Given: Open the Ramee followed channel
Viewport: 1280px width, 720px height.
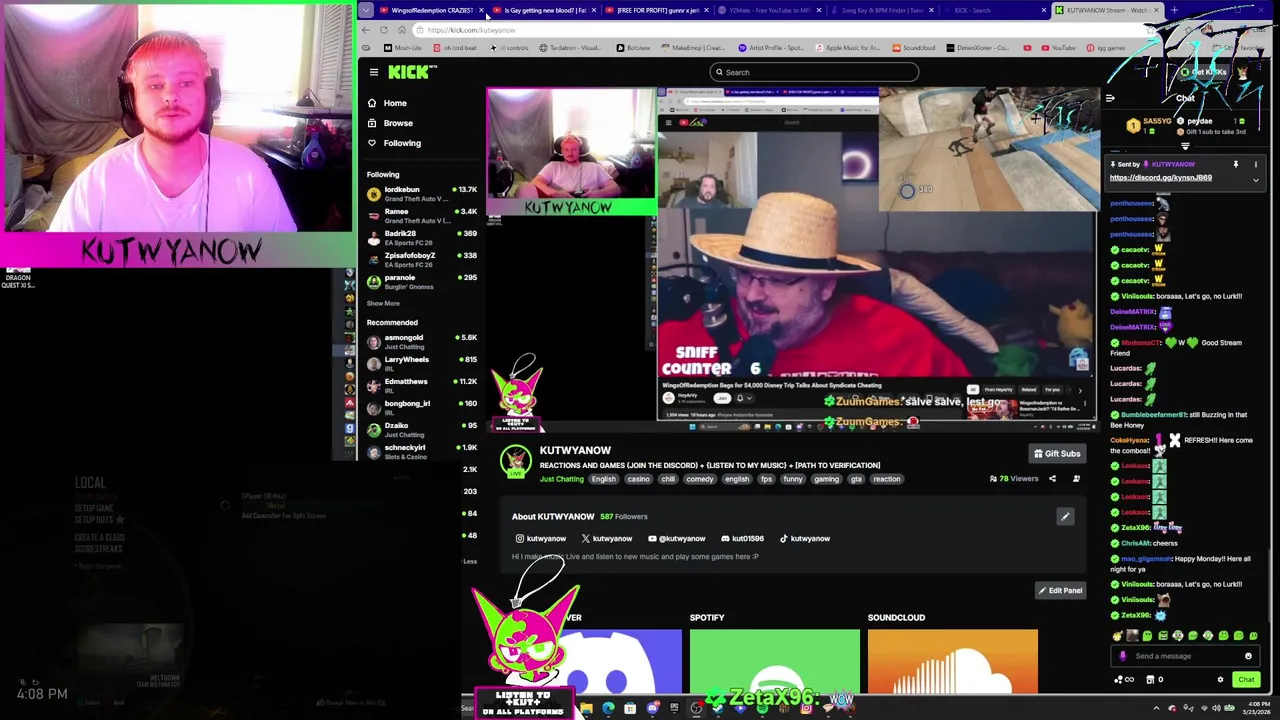Looking at the screenshot, I should click(421, 216).
